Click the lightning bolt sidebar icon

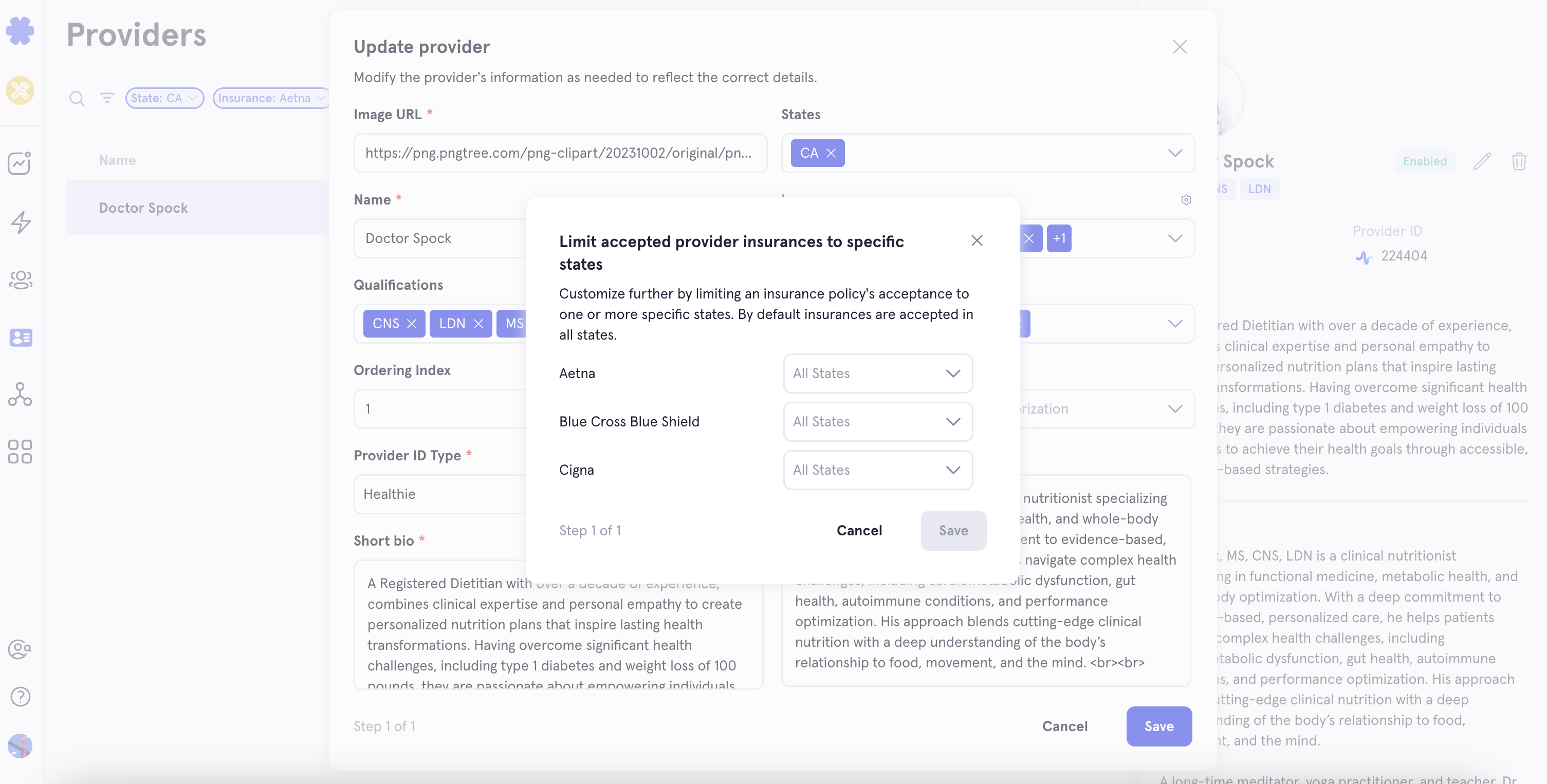(21, 222)
